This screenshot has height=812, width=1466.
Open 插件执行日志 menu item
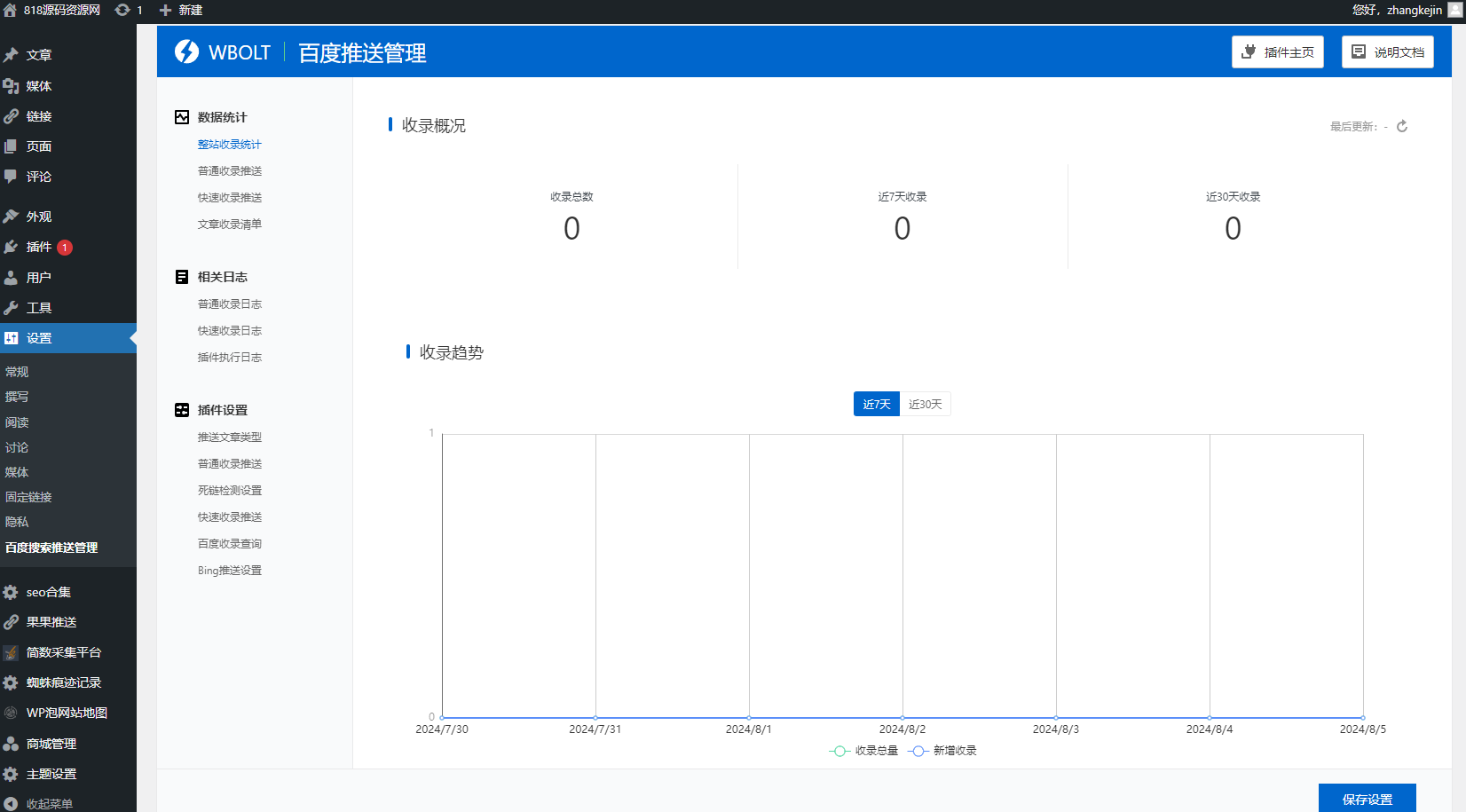(x=230, y=358)
